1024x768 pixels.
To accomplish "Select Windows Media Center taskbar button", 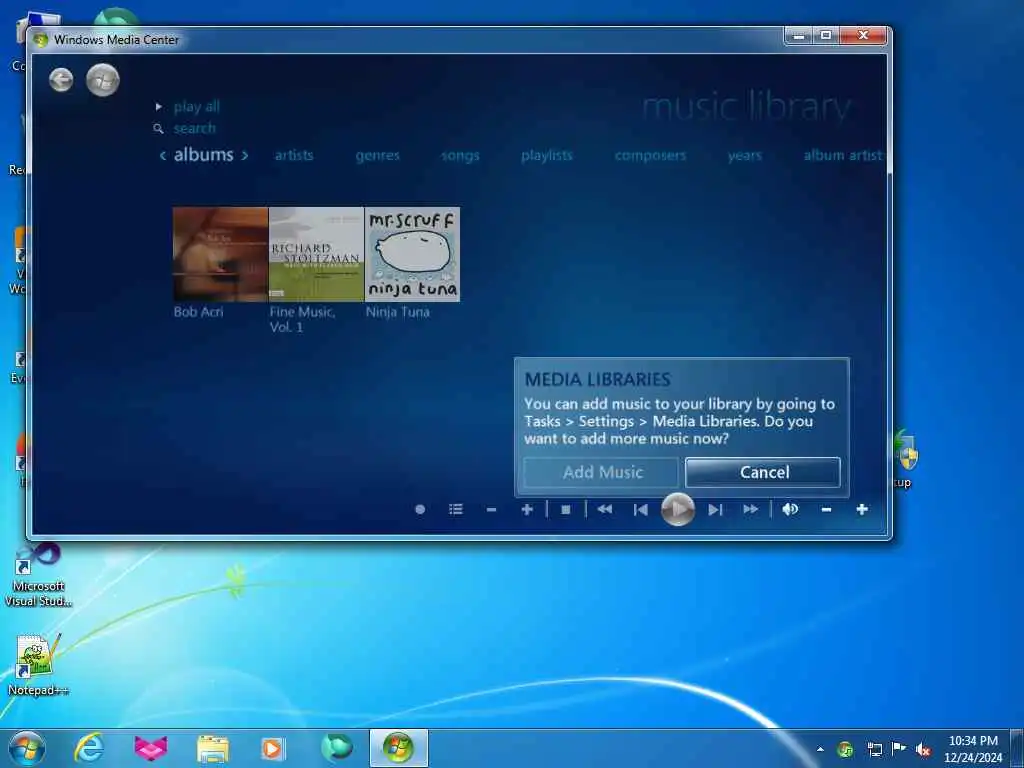I will pos(398,748).
